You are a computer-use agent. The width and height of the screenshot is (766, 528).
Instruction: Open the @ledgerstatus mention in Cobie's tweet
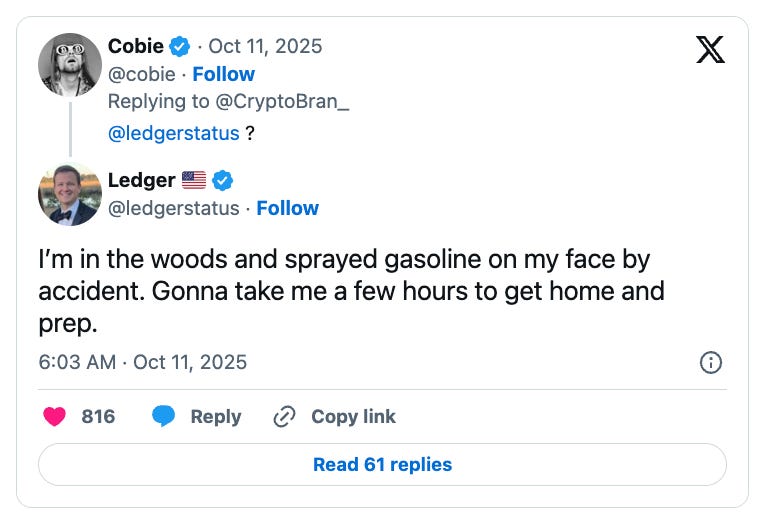(x=173, y=133)
